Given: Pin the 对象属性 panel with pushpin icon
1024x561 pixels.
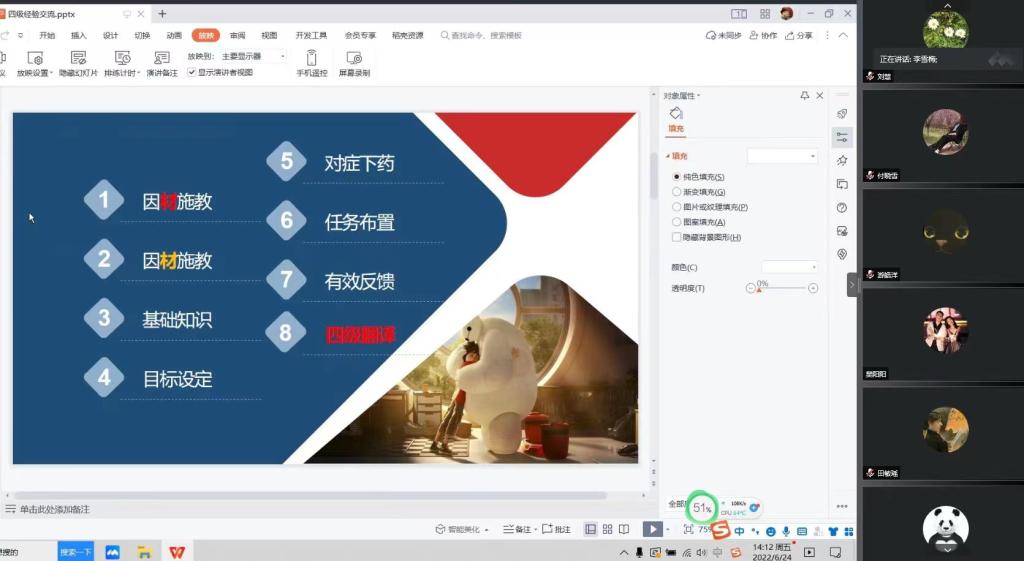Looking at the screenshot, I should point(805,96).
